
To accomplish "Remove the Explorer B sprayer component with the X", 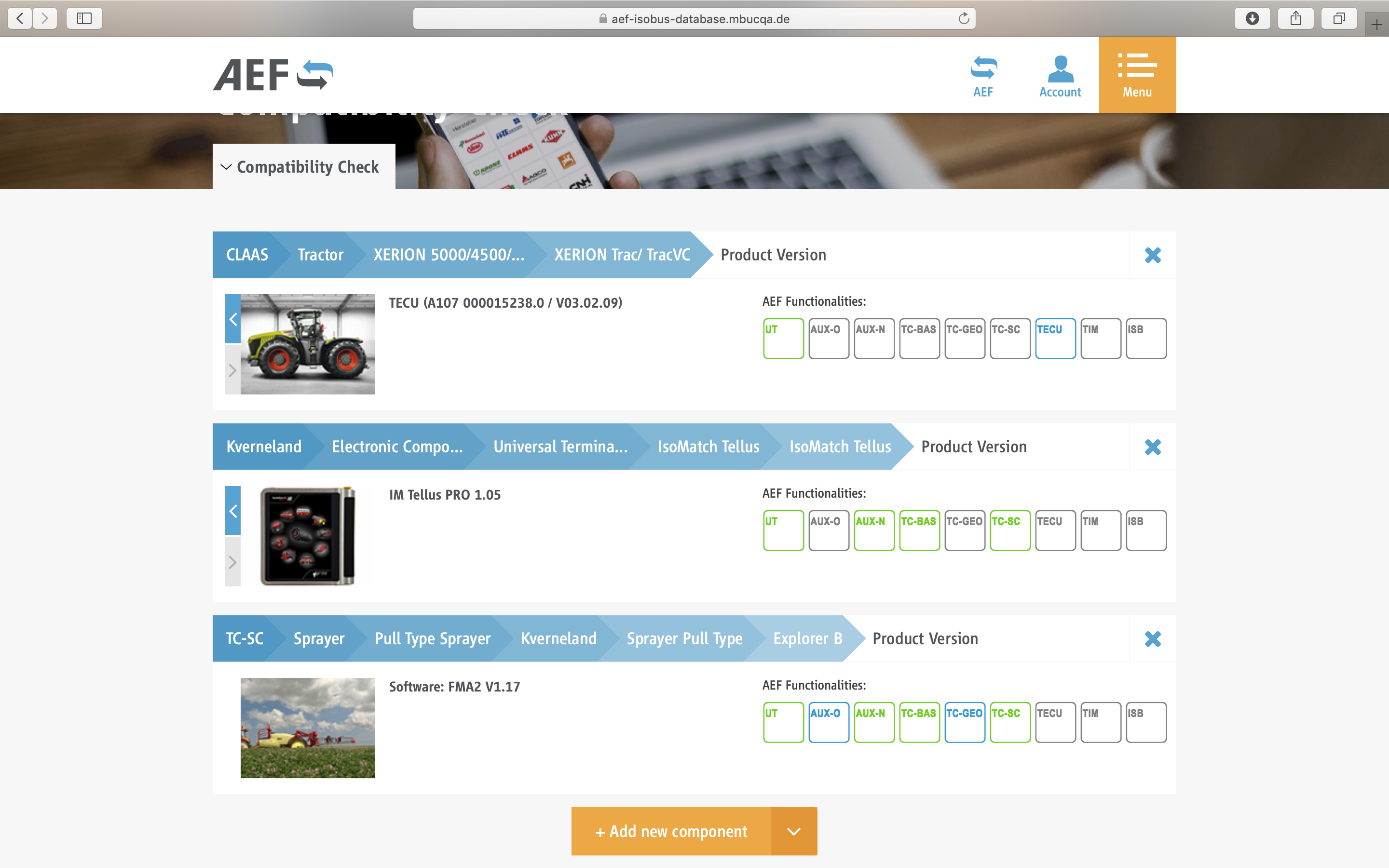I will [x=1153, y=638].
